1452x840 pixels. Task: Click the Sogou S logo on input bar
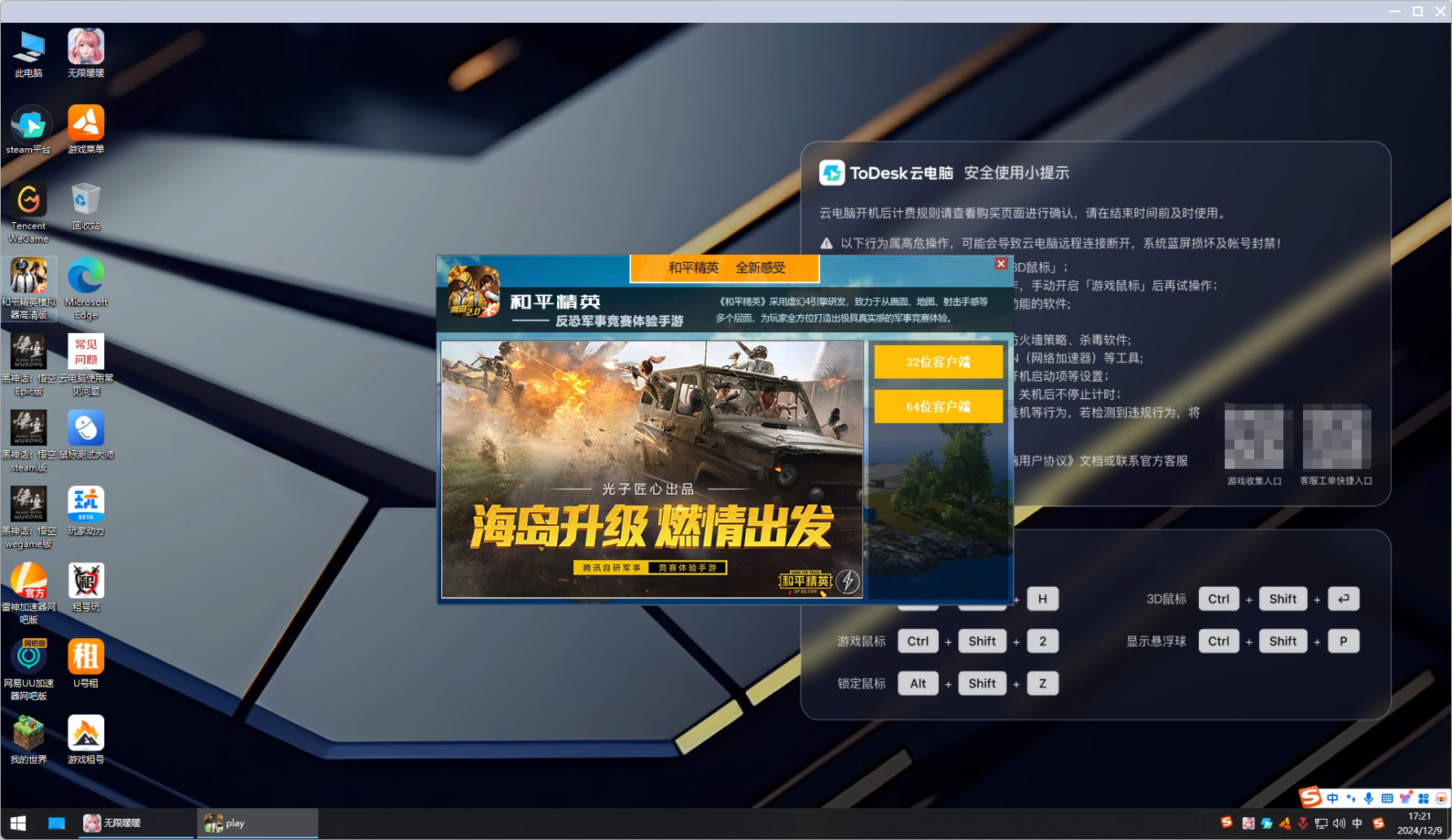coord(1309,797)
